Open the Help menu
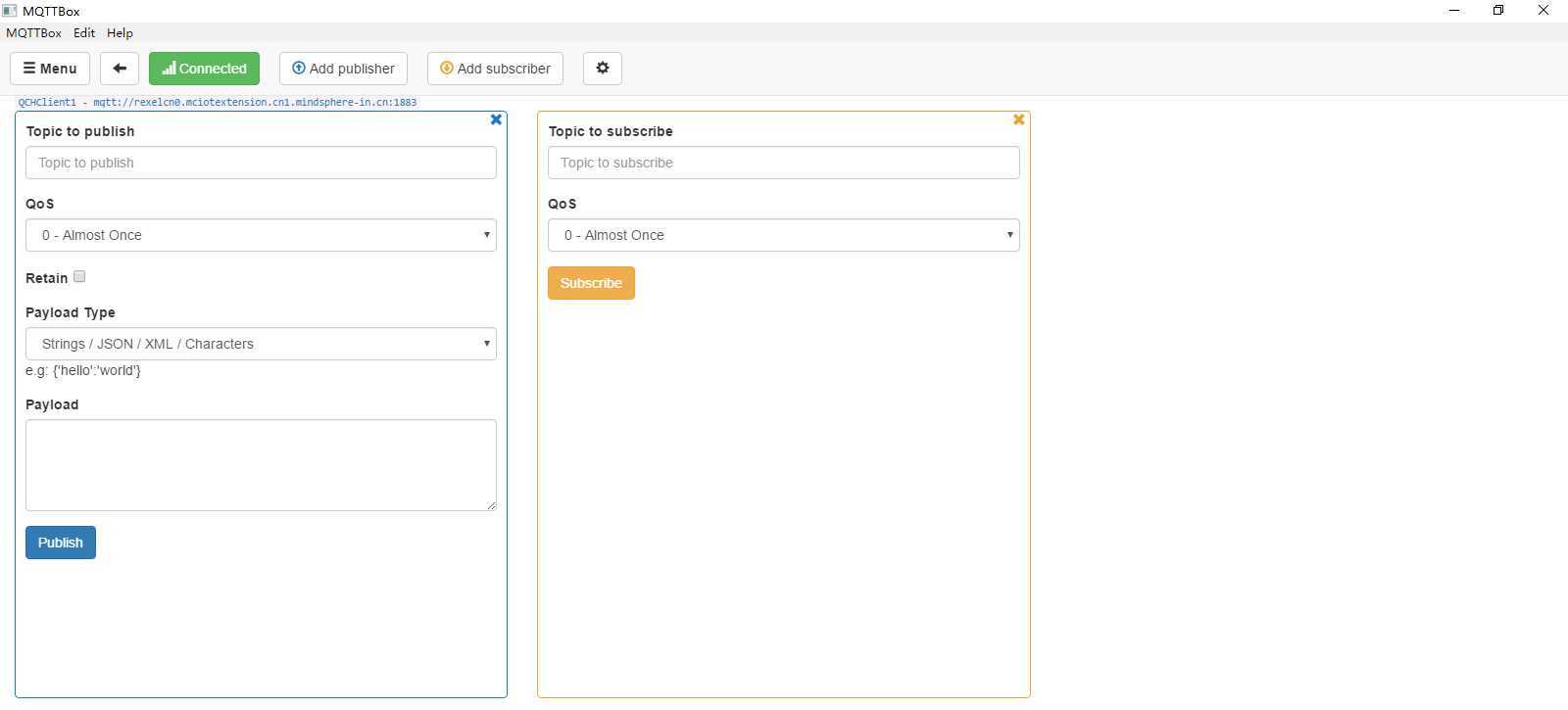The width and height of the screenshot is (1568, 710). pyautogui.click(x=120, y=33)
